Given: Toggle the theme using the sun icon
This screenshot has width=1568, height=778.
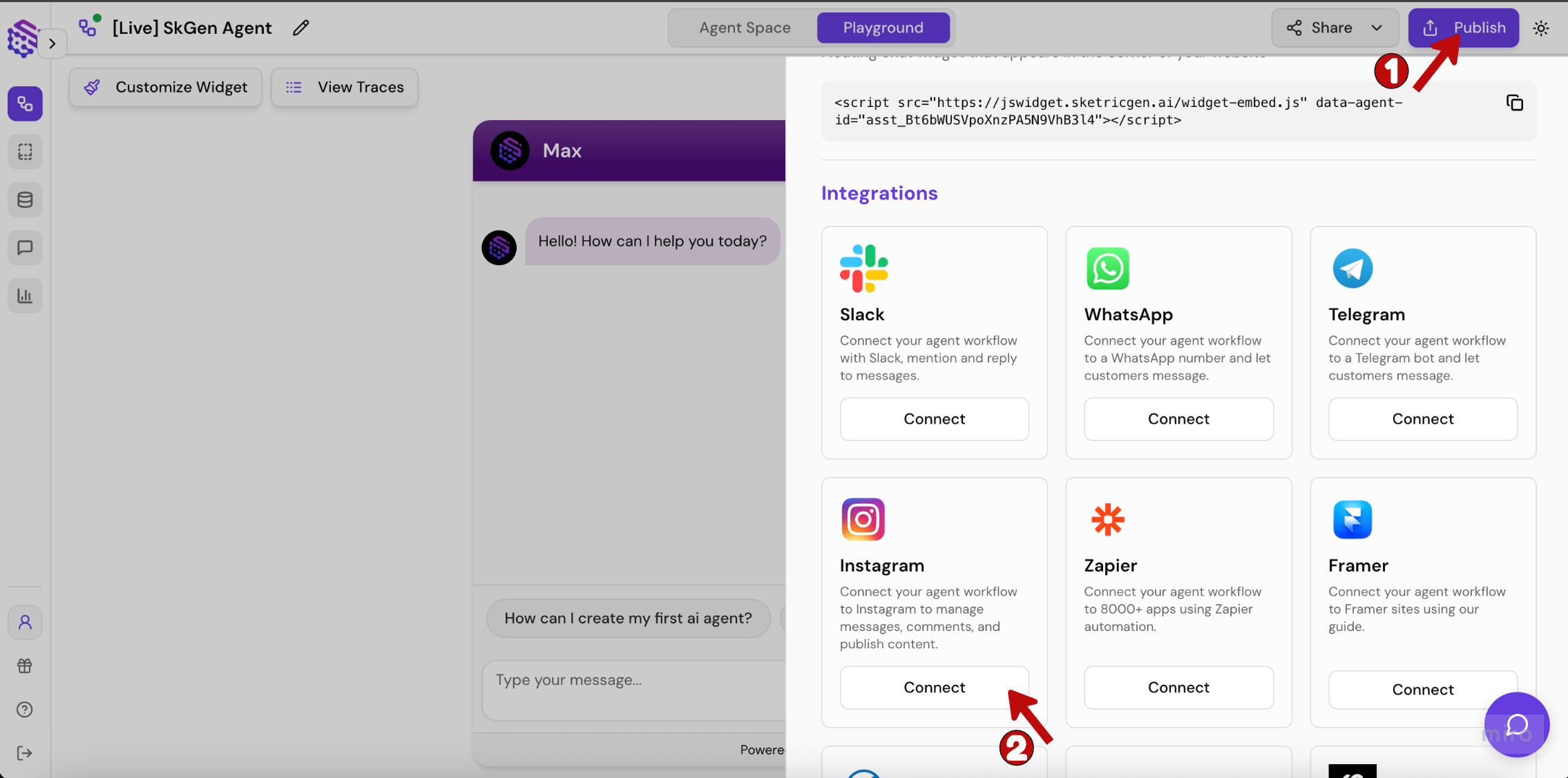Looking at the screenshot, I should tap(1542, 28).
